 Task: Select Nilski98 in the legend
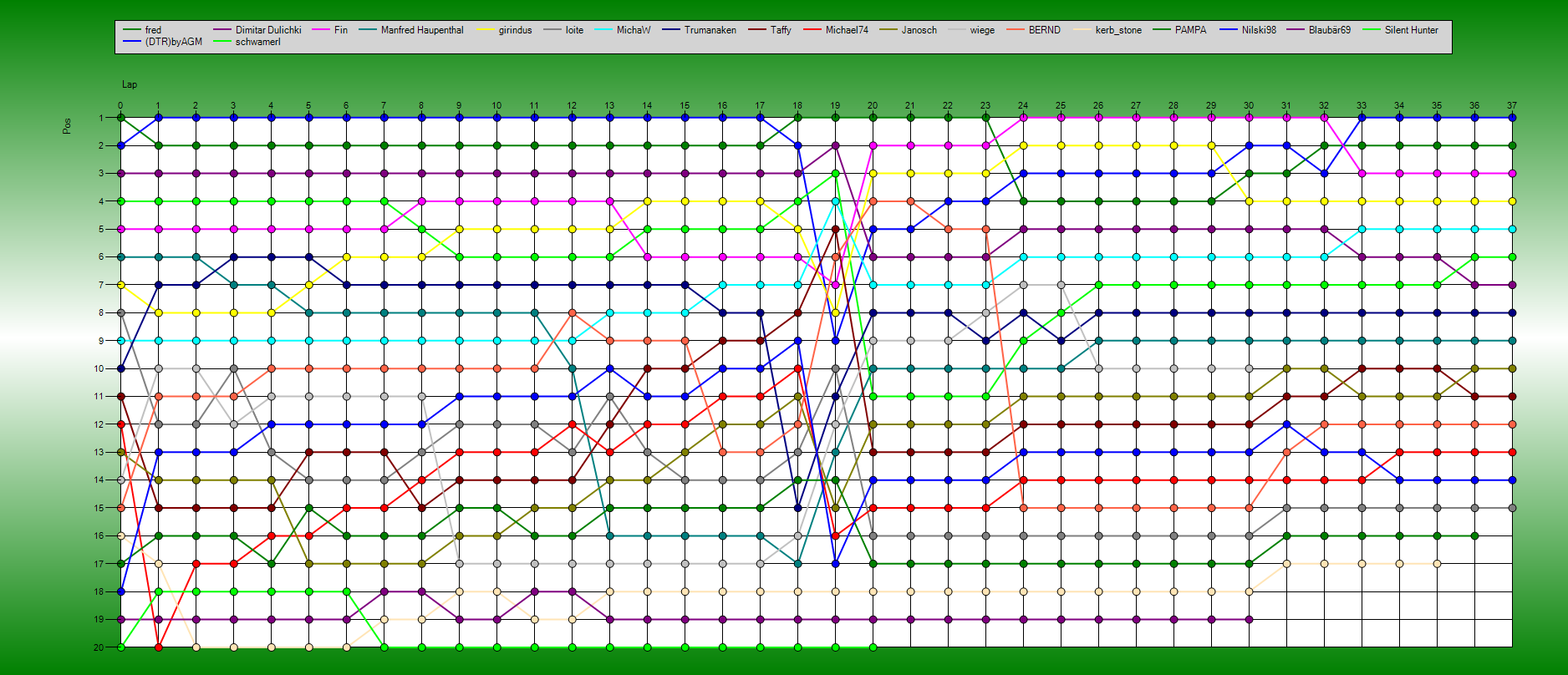click(x=1259, y=30)
